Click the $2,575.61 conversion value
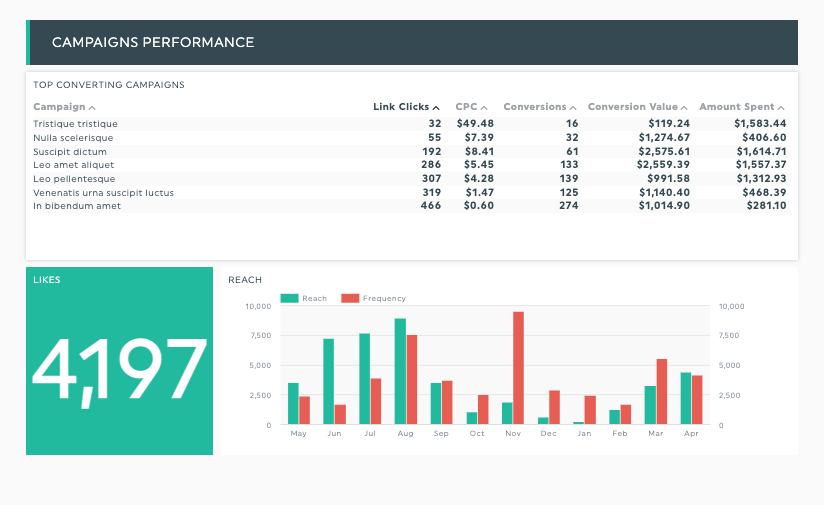Viewport: 824px width, 505px height. [664, 151]
